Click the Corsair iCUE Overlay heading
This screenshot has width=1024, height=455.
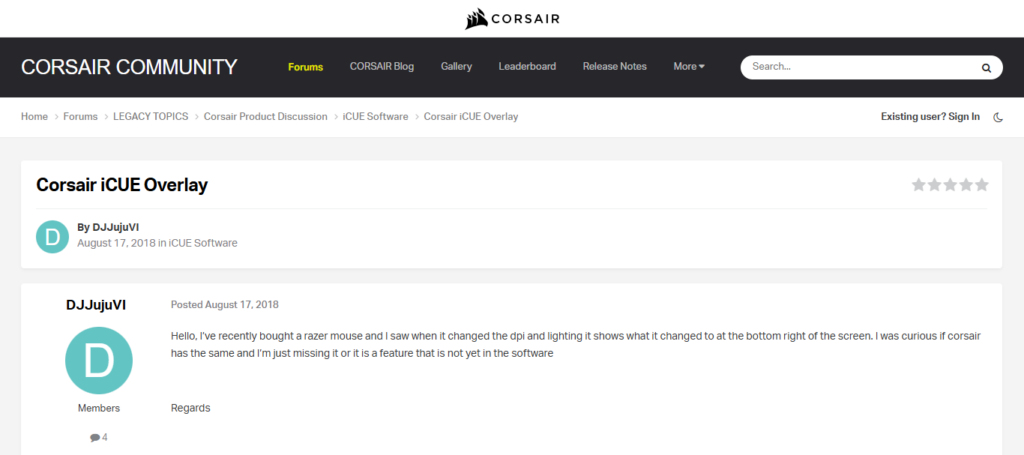pyautogui.click(x=122, y=185)
